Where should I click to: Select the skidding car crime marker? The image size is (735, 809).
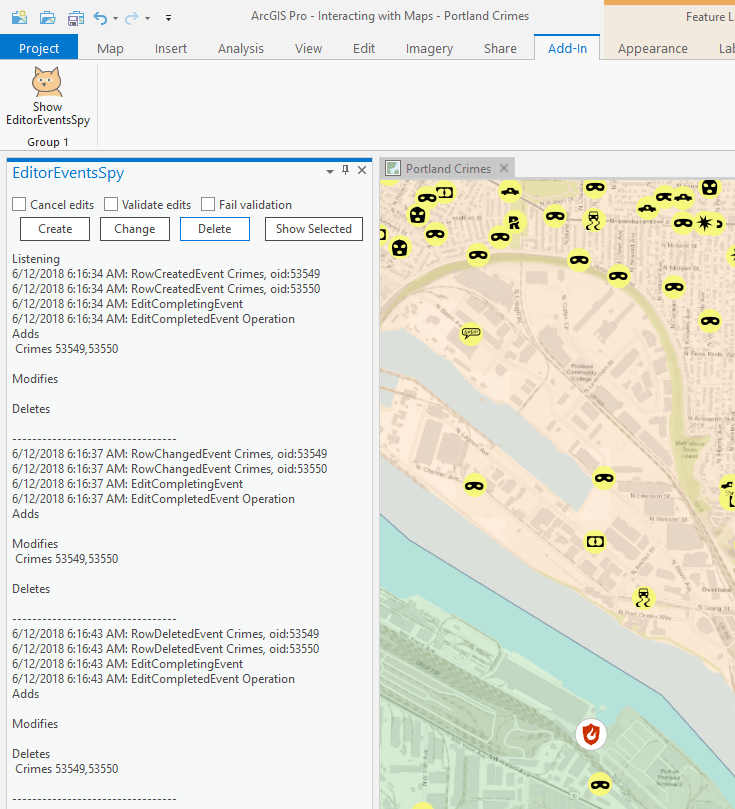[645, 597]
